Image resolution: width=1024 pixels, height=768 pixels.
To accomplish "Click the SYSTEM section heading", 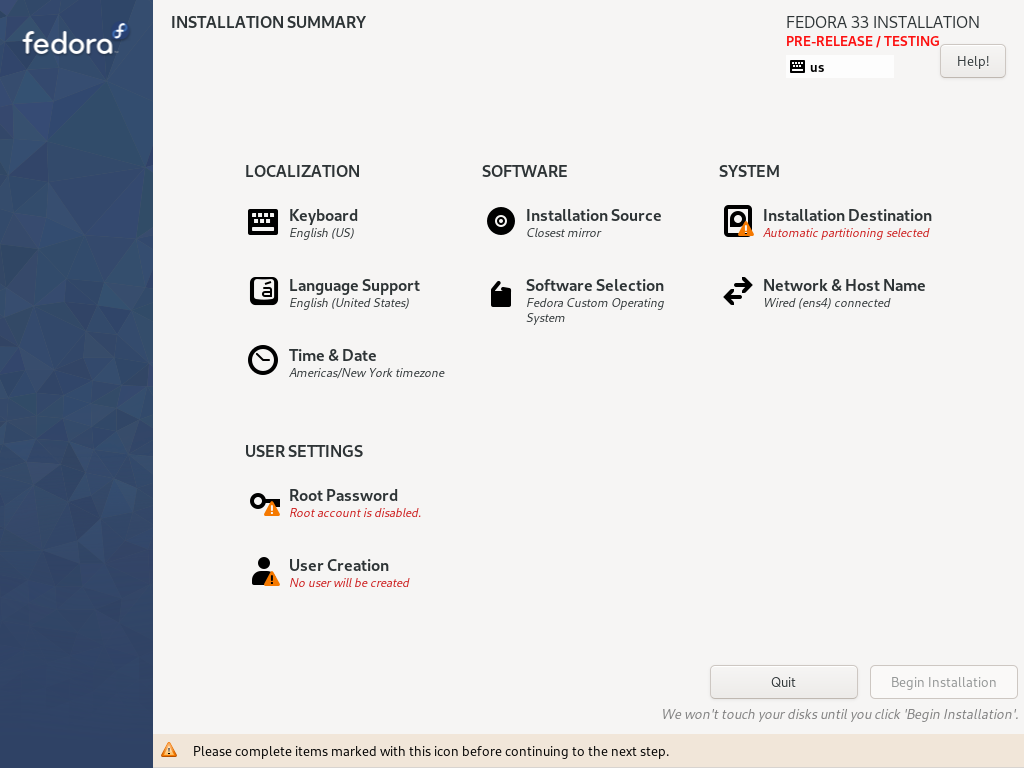I will 749,171.
